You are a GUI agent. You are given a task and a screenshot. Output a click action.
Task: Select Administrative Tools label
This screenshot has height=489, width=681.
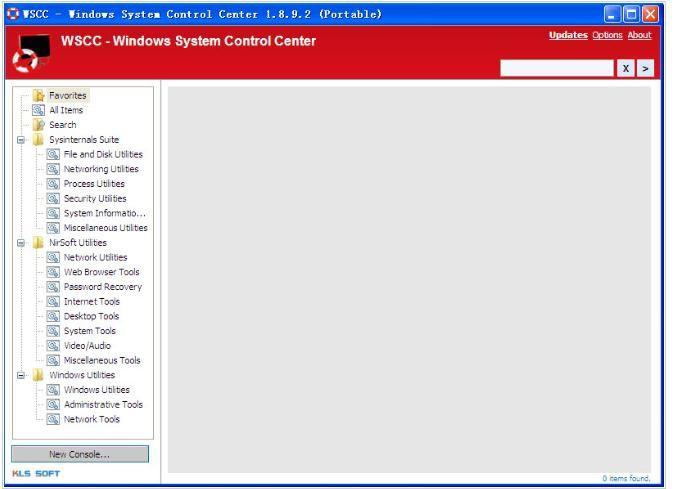tap(103, 405)
